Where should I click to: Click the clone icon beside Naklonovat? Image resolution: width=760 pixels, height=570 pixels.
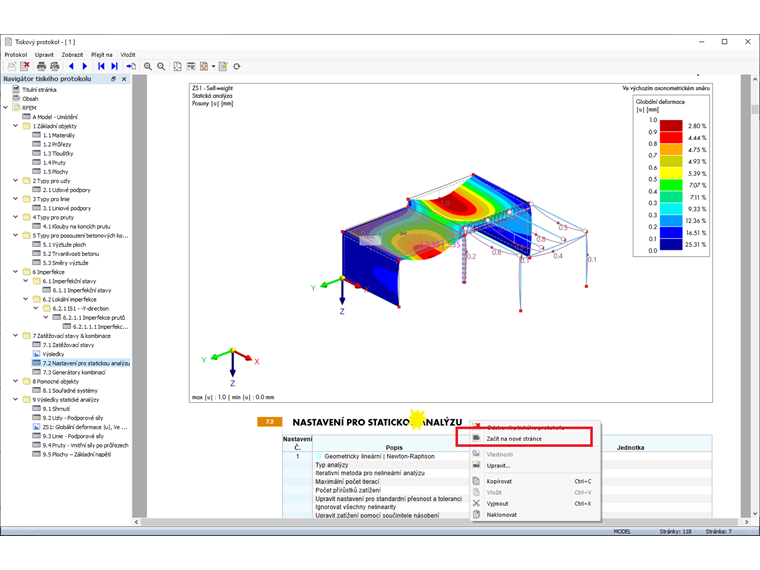coord(476,515)
